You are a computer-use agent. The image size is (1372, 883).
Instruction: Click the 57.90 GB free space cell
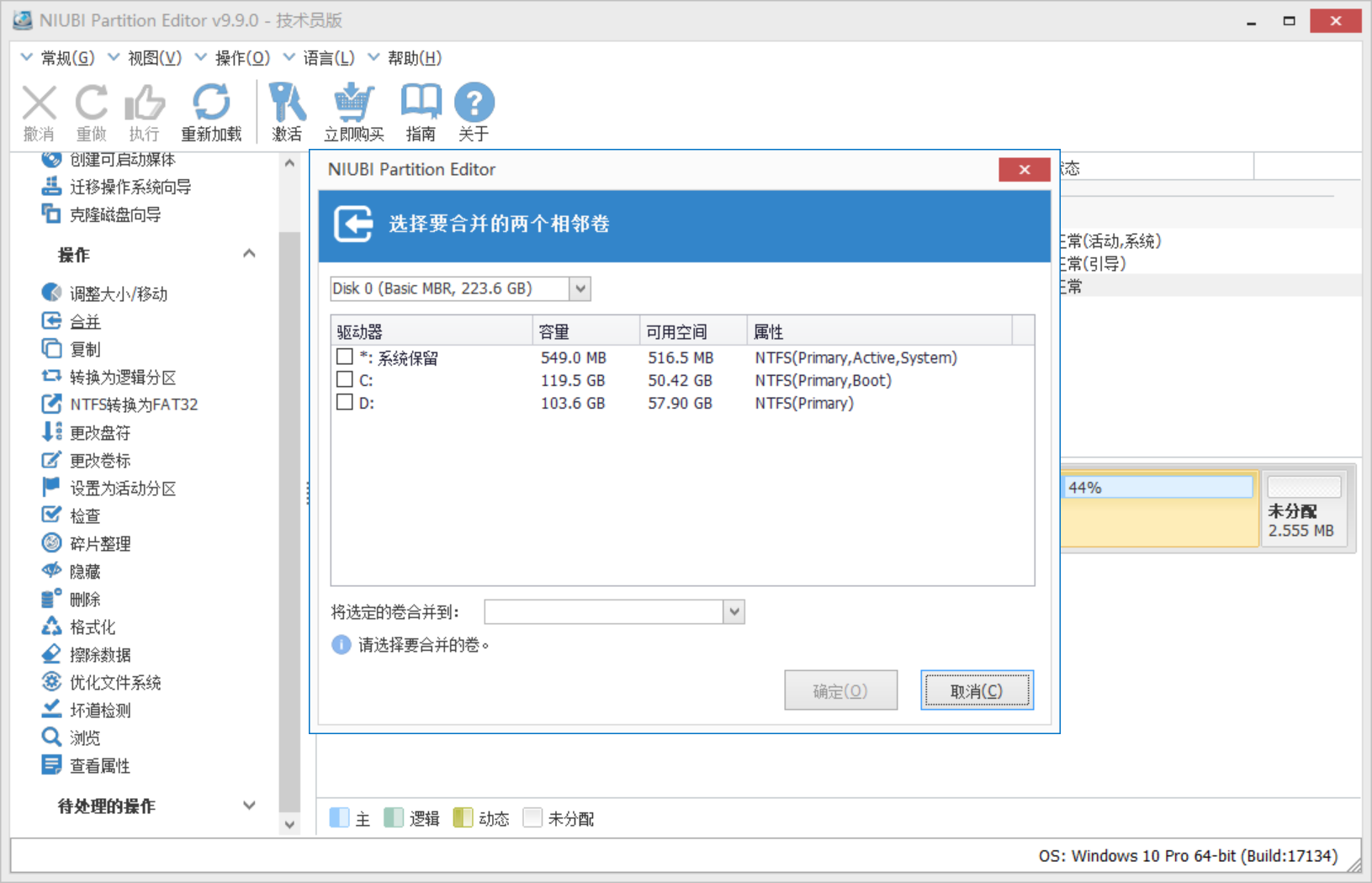click(680, 403)
